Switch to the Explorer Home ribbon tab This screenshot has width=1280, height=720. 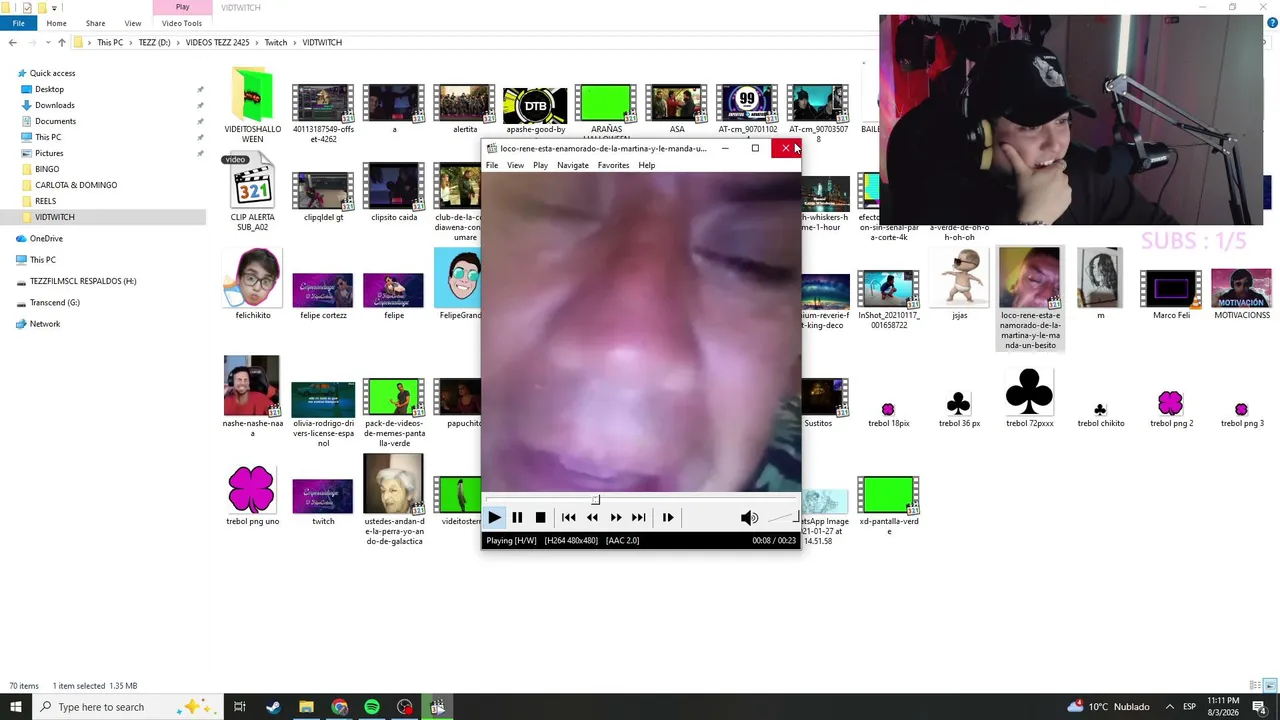click(x=56, y=23)
